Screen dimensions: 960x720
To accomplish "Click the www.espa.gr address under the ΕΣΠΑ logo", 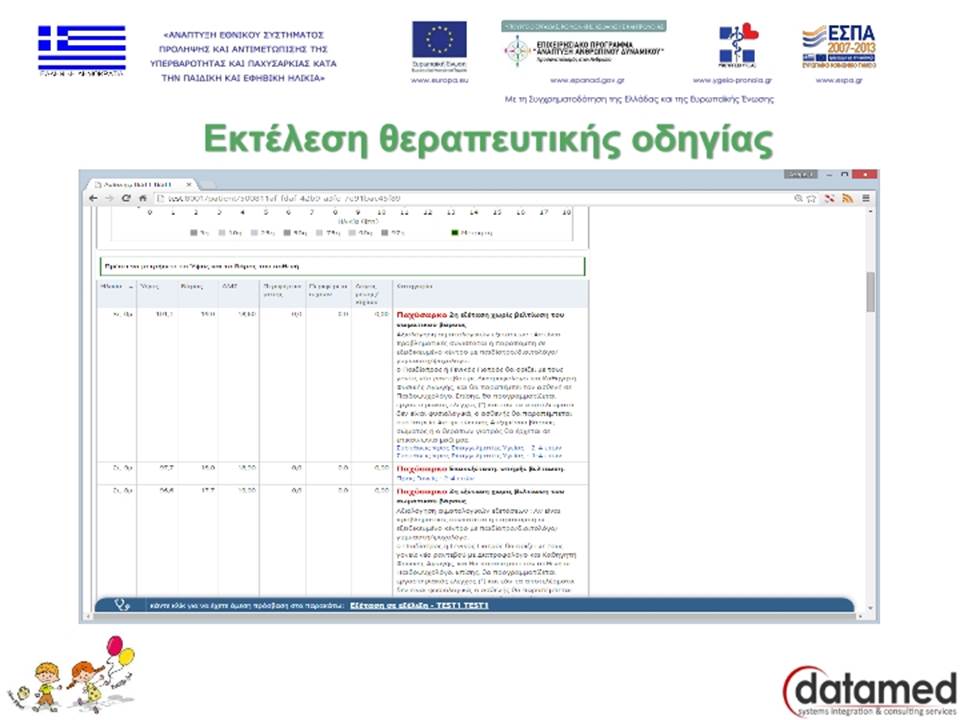I will coord(839,80).
